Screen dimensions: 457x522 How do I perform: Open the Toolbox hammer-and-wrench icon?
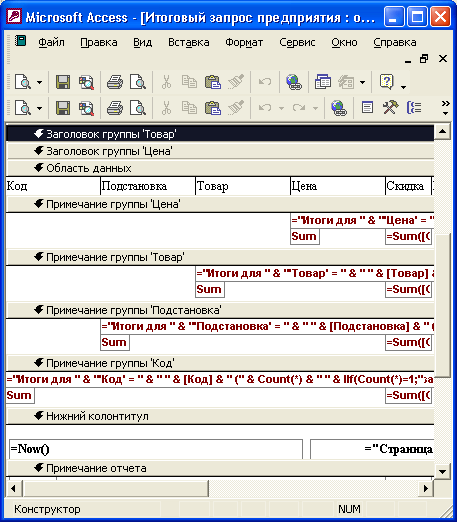click(390, 108)
